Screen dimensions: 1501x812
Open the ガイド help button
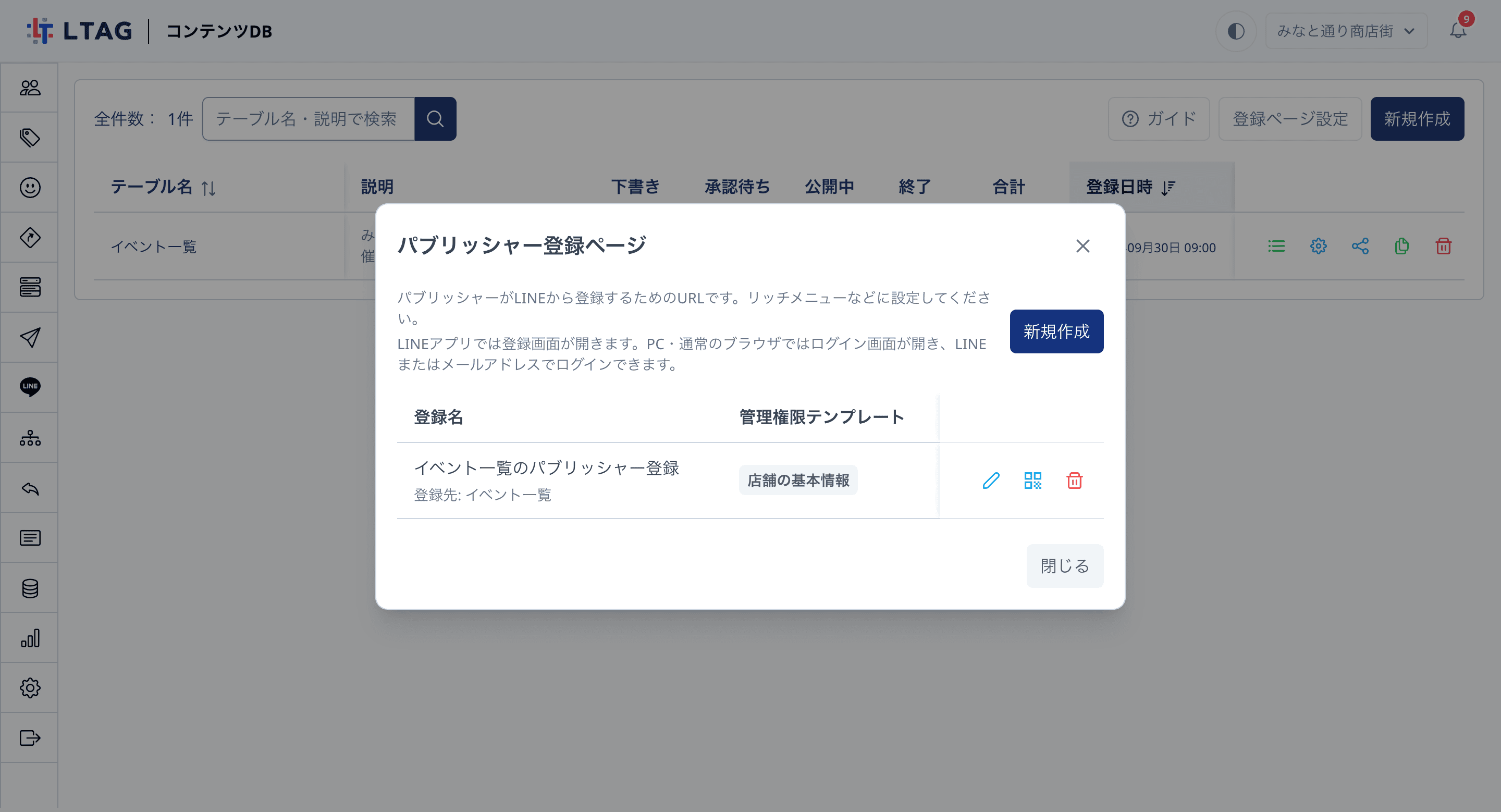coord(1159,119)
